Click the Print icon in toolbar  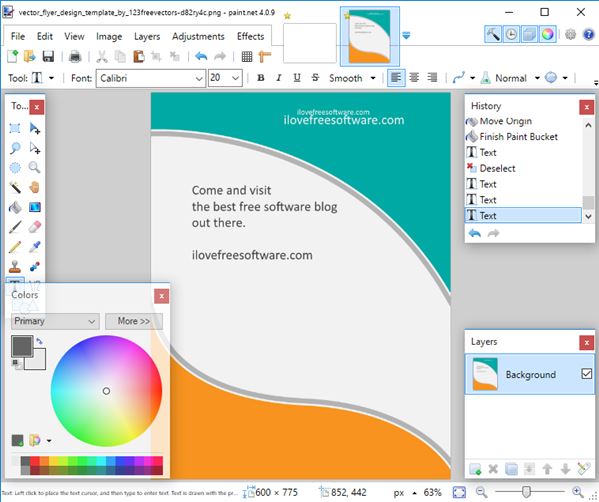click(75, 57)
